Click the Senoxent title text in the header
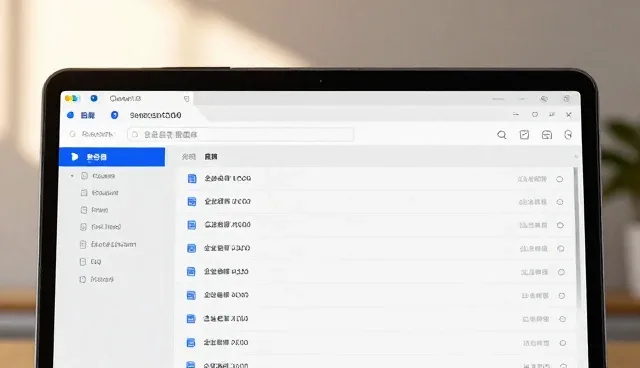 pos(156,115)
